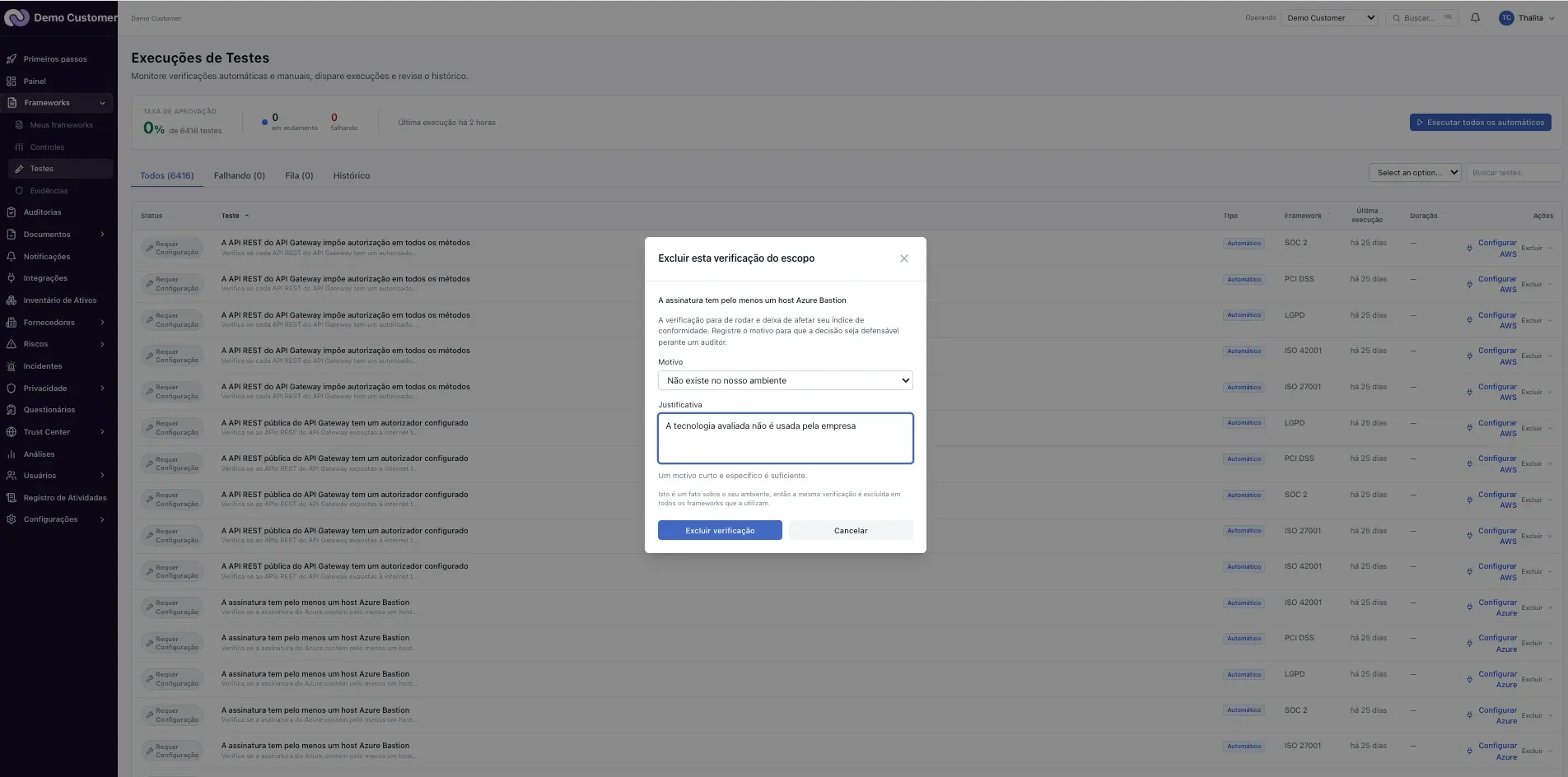Switch to the Todos (6416) tab
The image size is (1568, 777).
[x=167, y=175]
